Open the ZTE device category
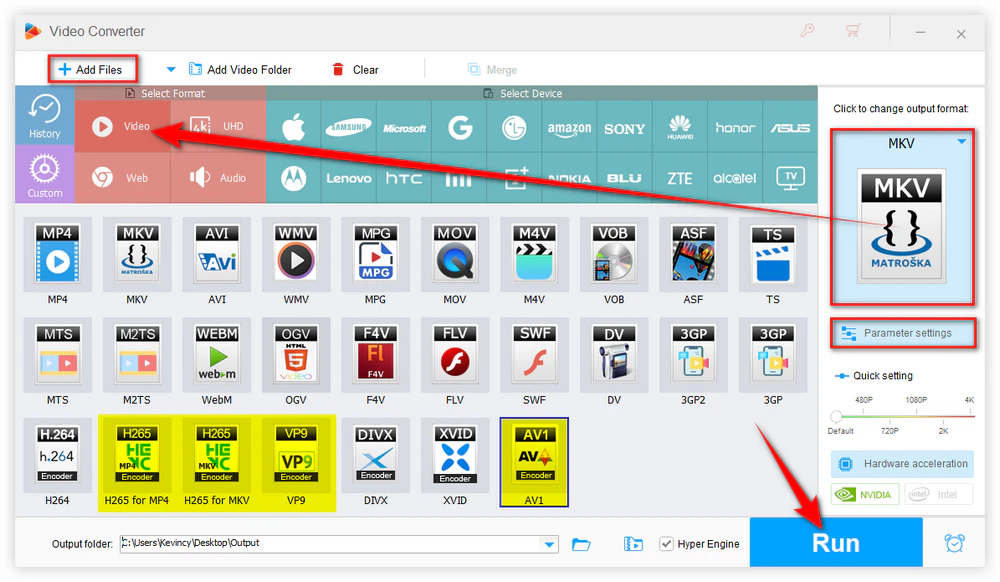 tap(680, 178)
